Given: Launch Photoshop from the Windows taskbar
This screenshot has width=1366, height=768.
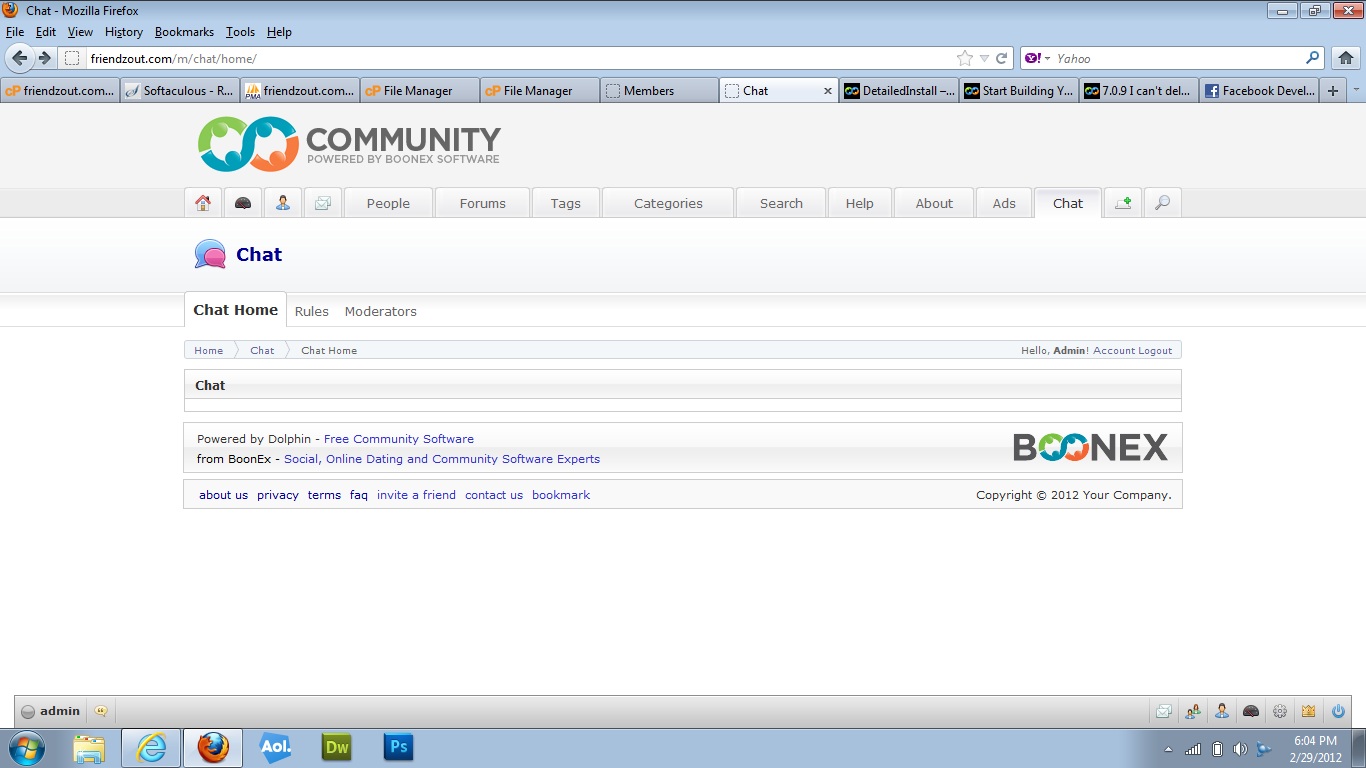Looking at the screenshot, I should [398, 747].
